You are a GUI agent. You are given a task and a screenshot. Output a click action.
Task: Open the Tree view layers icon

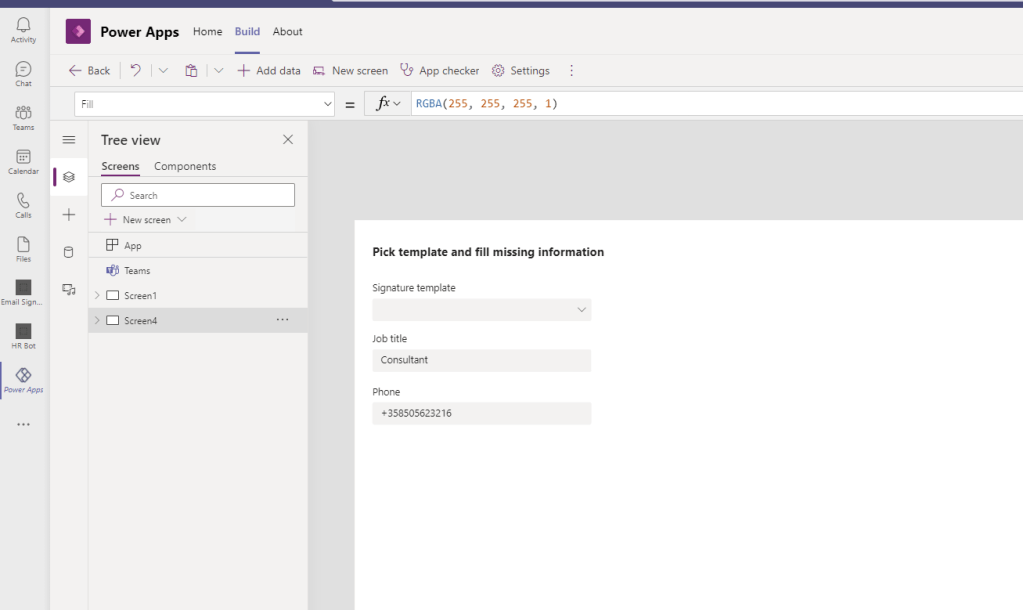point(68,177)
